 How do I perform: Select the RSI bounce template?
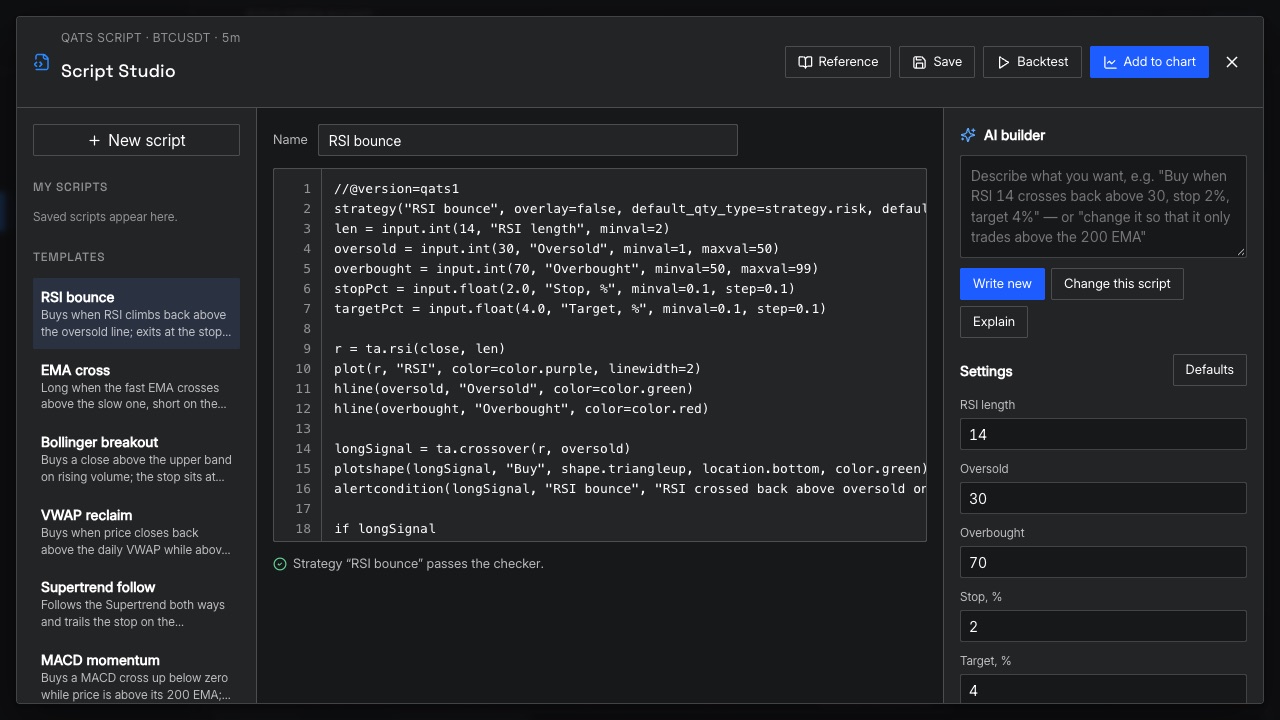click(x=136, y=314)
